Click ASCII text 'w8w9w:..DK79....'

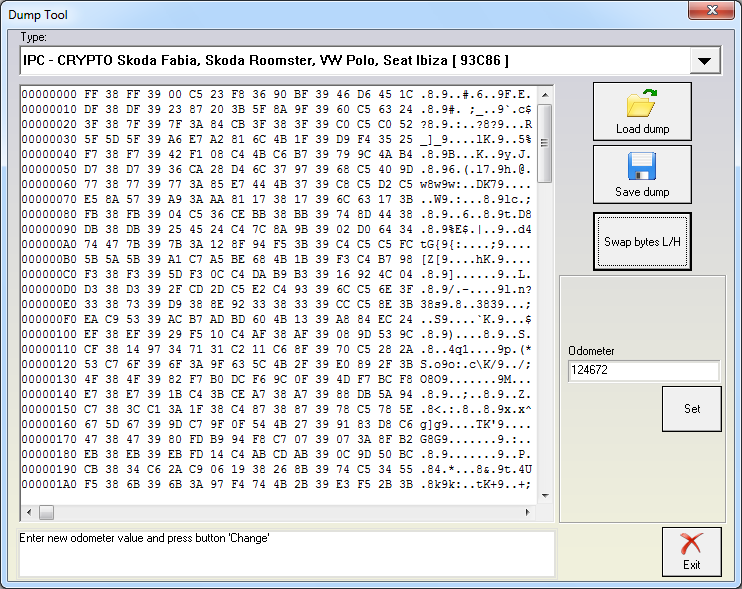[x=476, y=185]
